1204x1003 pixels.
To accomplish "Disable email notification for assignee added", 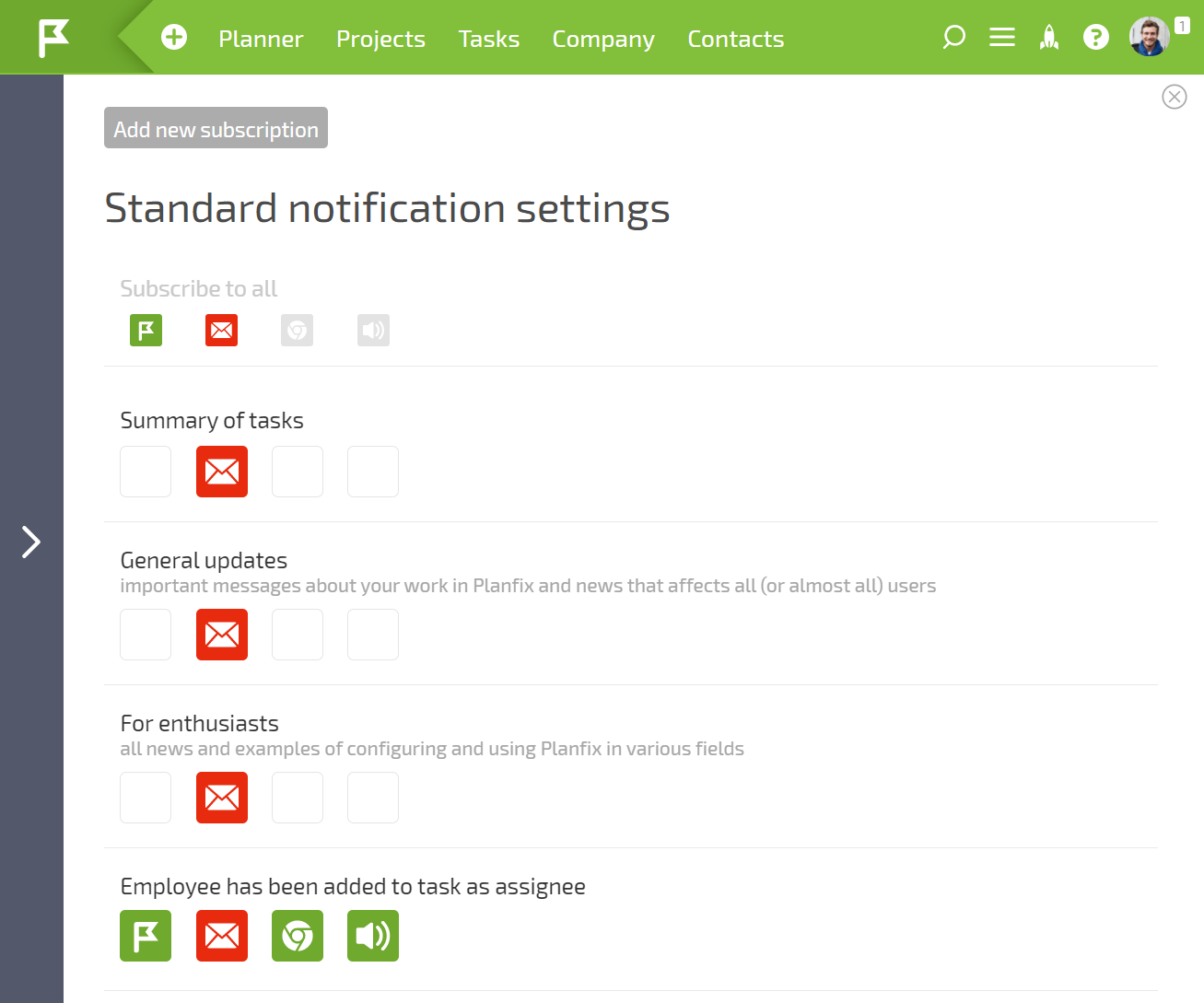I will (222, 936).
